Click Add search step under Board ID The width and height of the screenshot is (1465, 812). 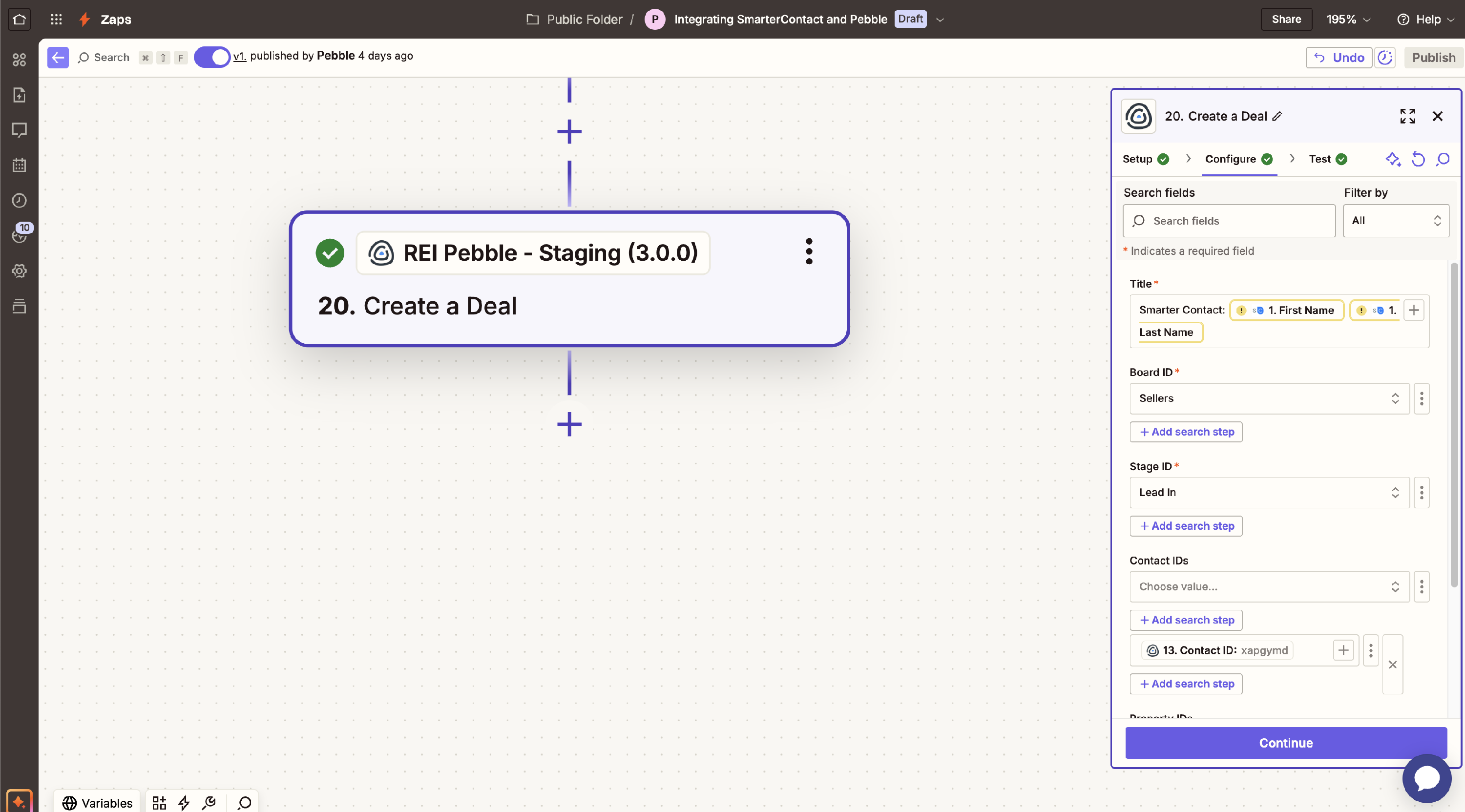point(1186,432)
